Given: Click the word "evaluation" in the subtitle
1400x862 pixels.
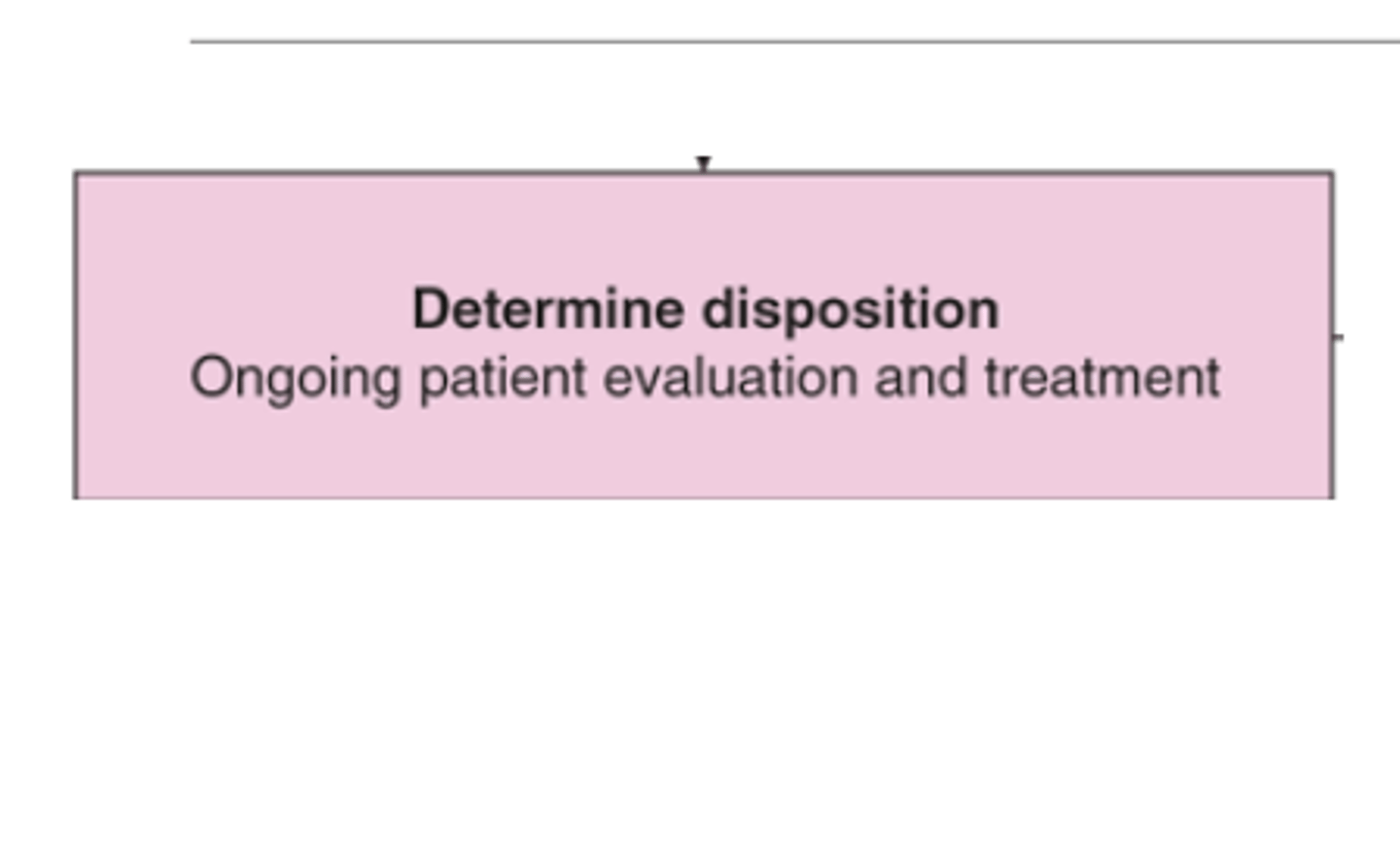Looking at the screenshot, I should [x=730, y=377].
